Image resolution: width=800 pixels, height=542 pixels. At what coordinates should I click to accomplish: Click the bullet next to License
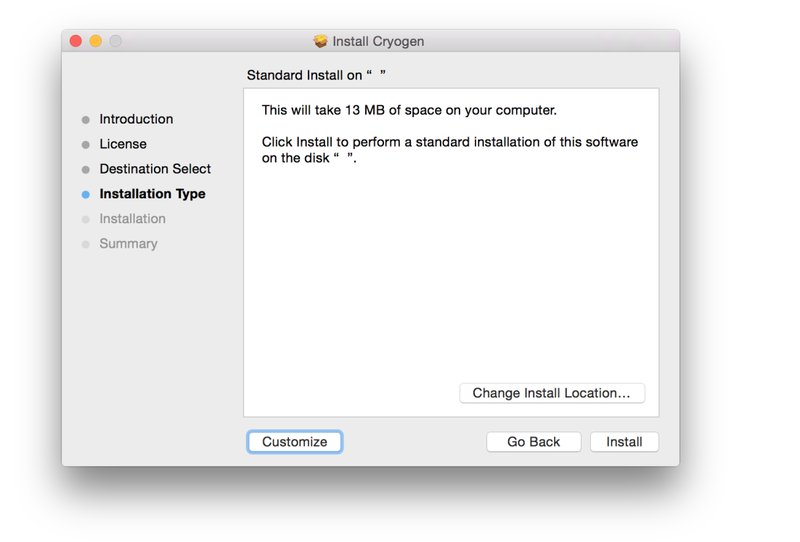pos(86,145)
